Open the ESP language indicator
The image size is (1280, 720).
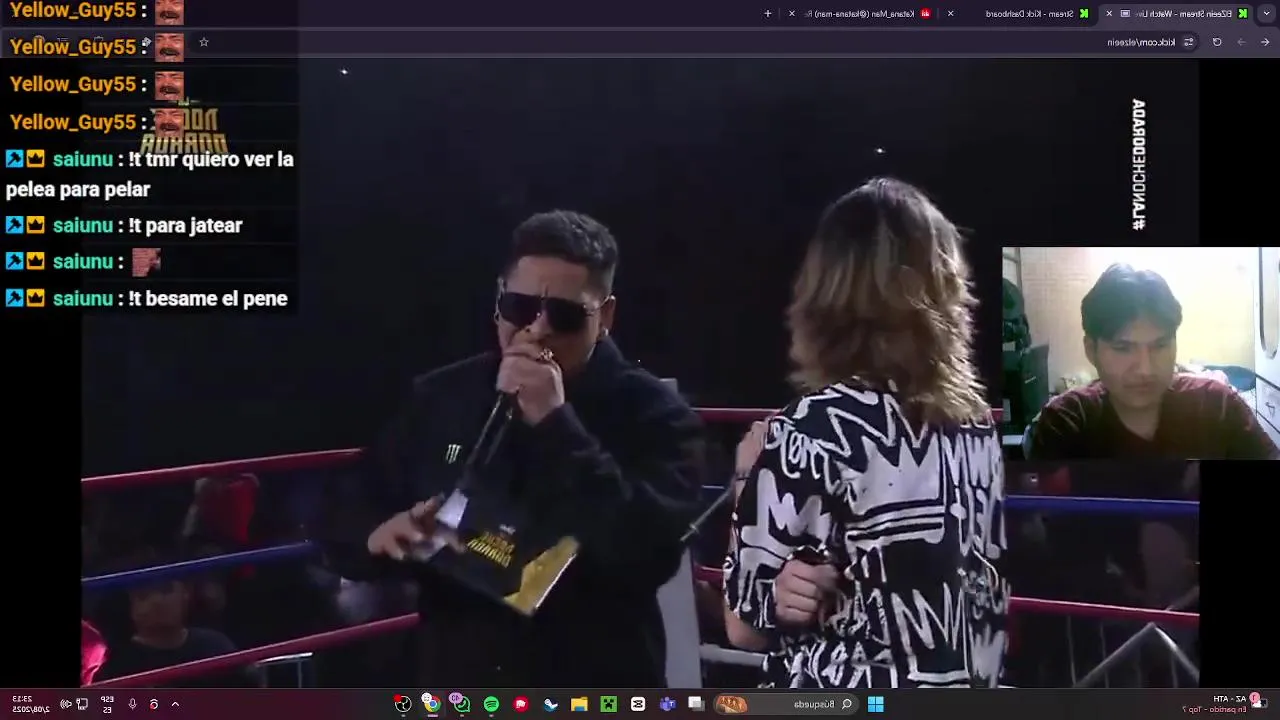[107, 704]
